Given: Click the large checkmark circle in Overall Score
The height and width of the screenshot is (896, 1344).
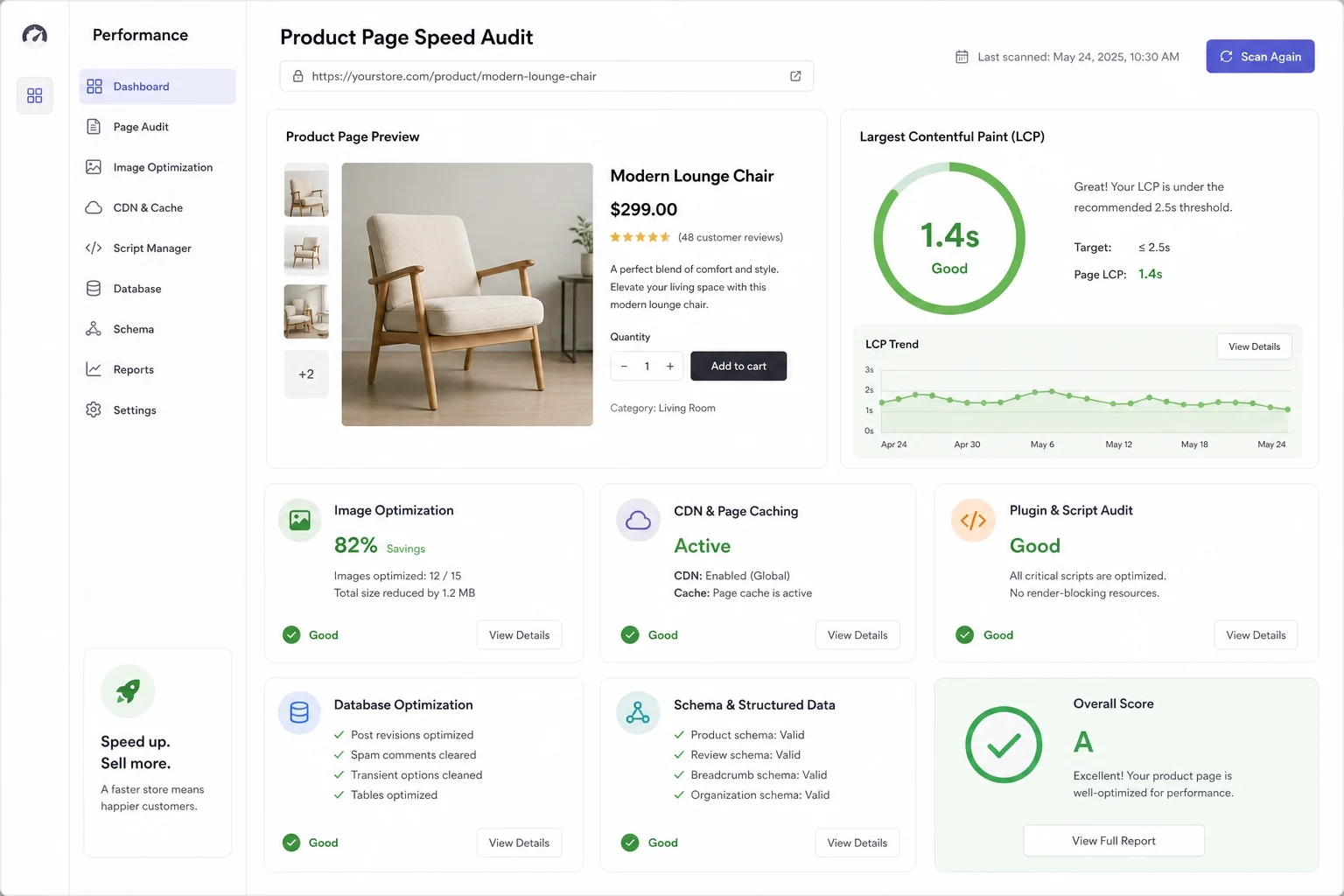Looking at the screenshot, I should coord(1004,745).
